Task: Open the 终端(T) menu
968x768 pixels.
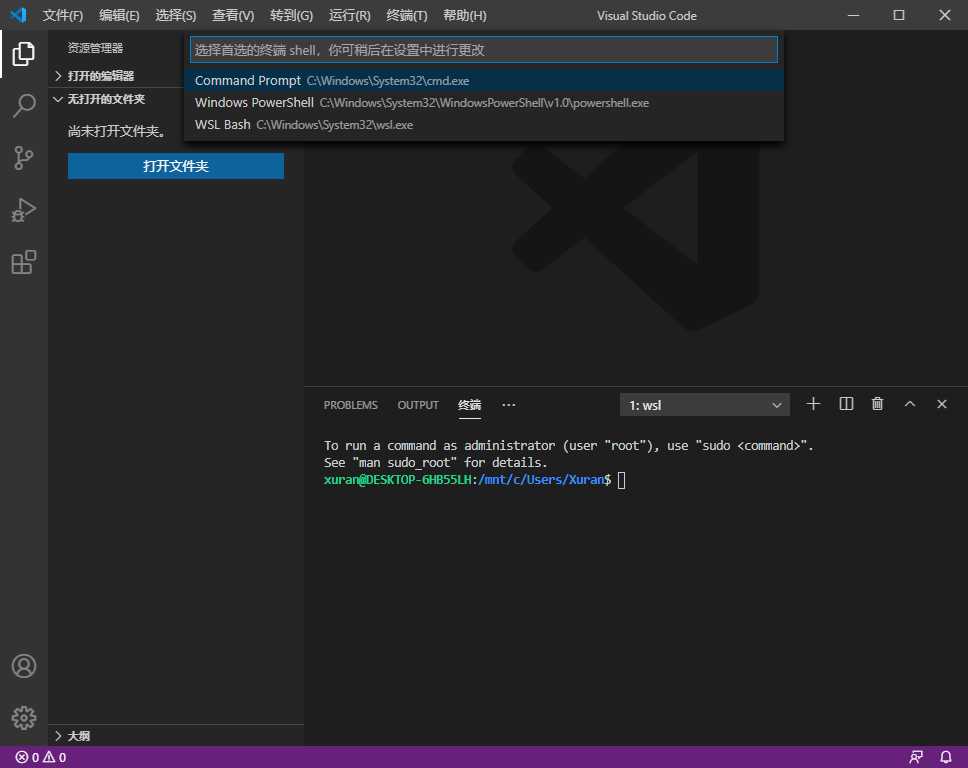Action: click(x=406, y=15)
